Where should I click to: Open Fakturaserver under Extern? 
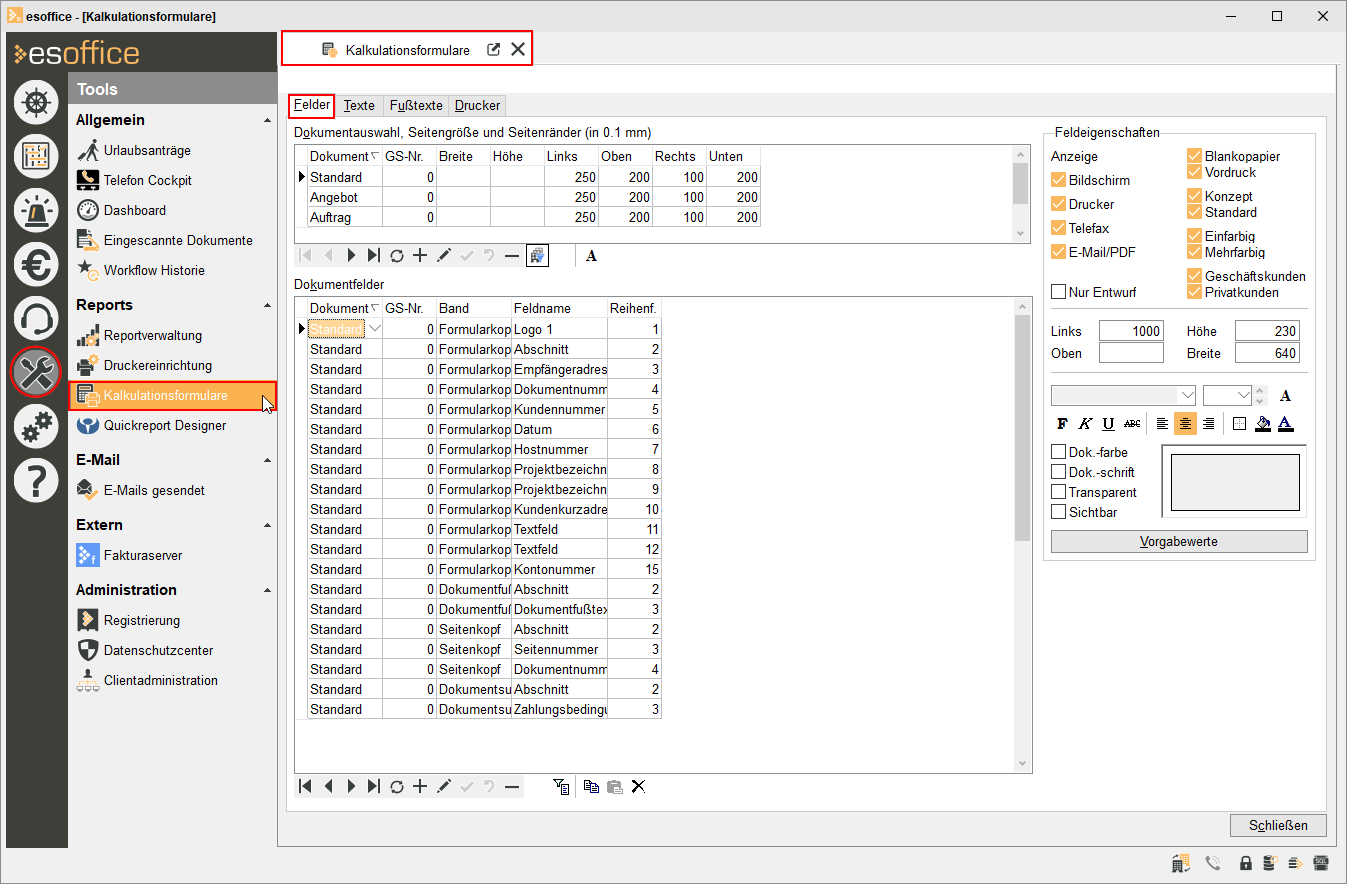click(x=143, y=556)
